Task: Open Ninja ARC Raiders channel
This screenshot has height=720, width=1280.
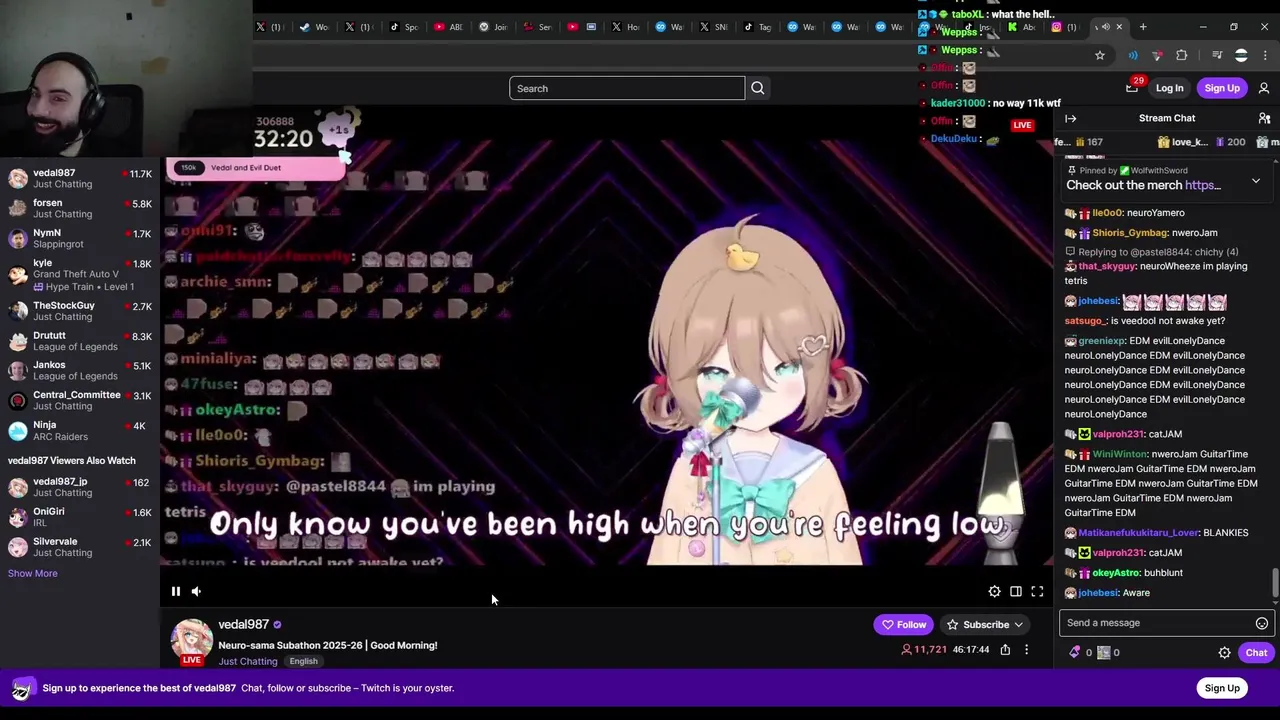Action: (x=80, y=430)
